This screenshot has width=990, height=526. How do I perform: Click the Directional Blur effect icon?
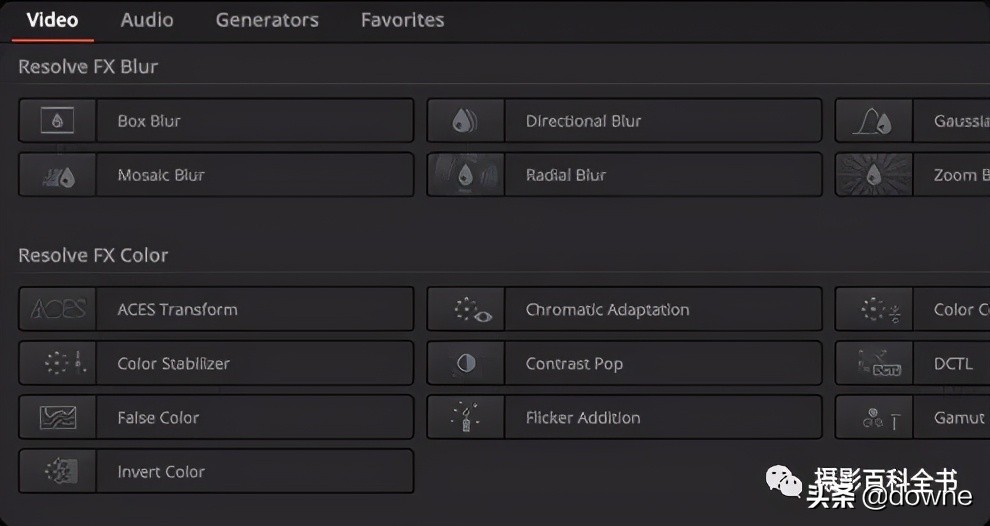(465, 121)
